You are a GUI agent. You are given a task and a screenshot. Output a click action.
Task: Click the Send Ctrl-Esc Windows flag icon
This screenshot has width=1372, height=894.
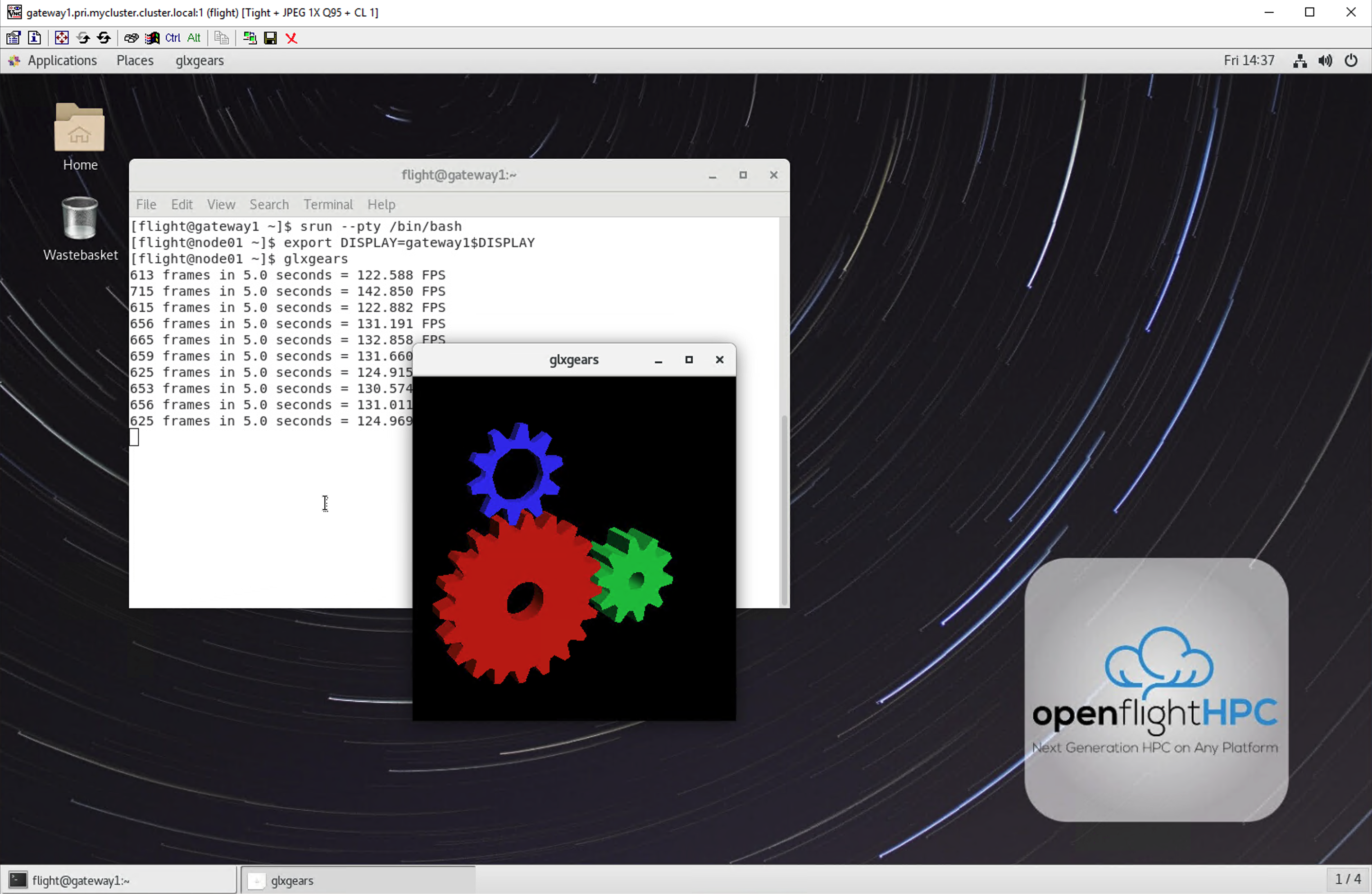[152, 38]
